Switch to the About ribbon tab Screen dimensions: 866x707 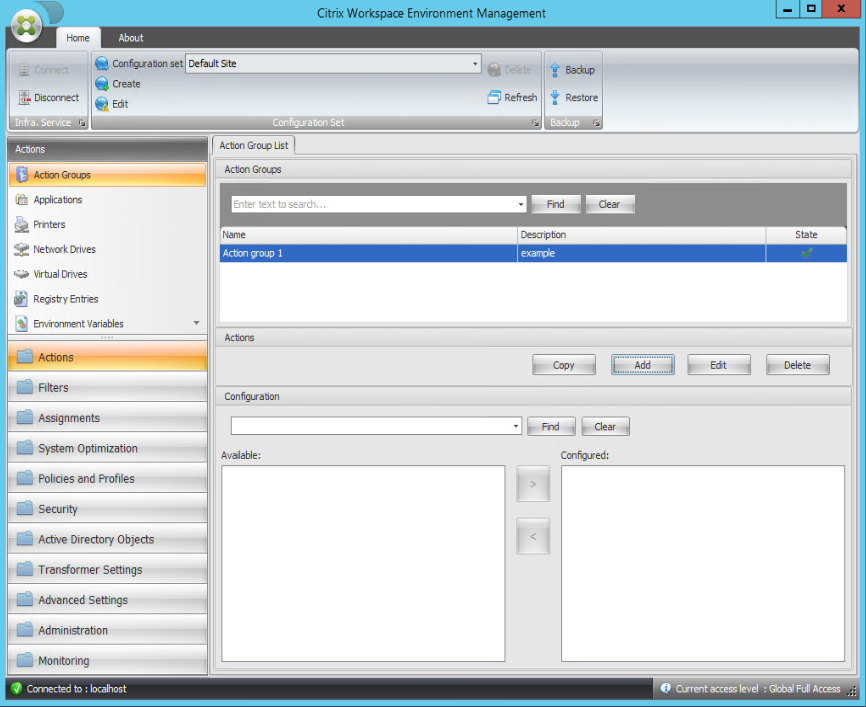131,38
